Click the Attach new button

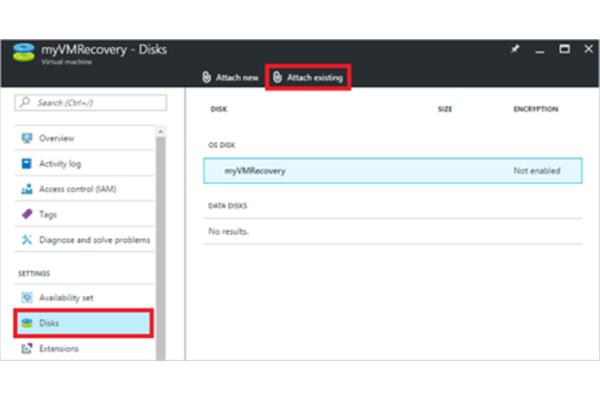click(230, 78)
